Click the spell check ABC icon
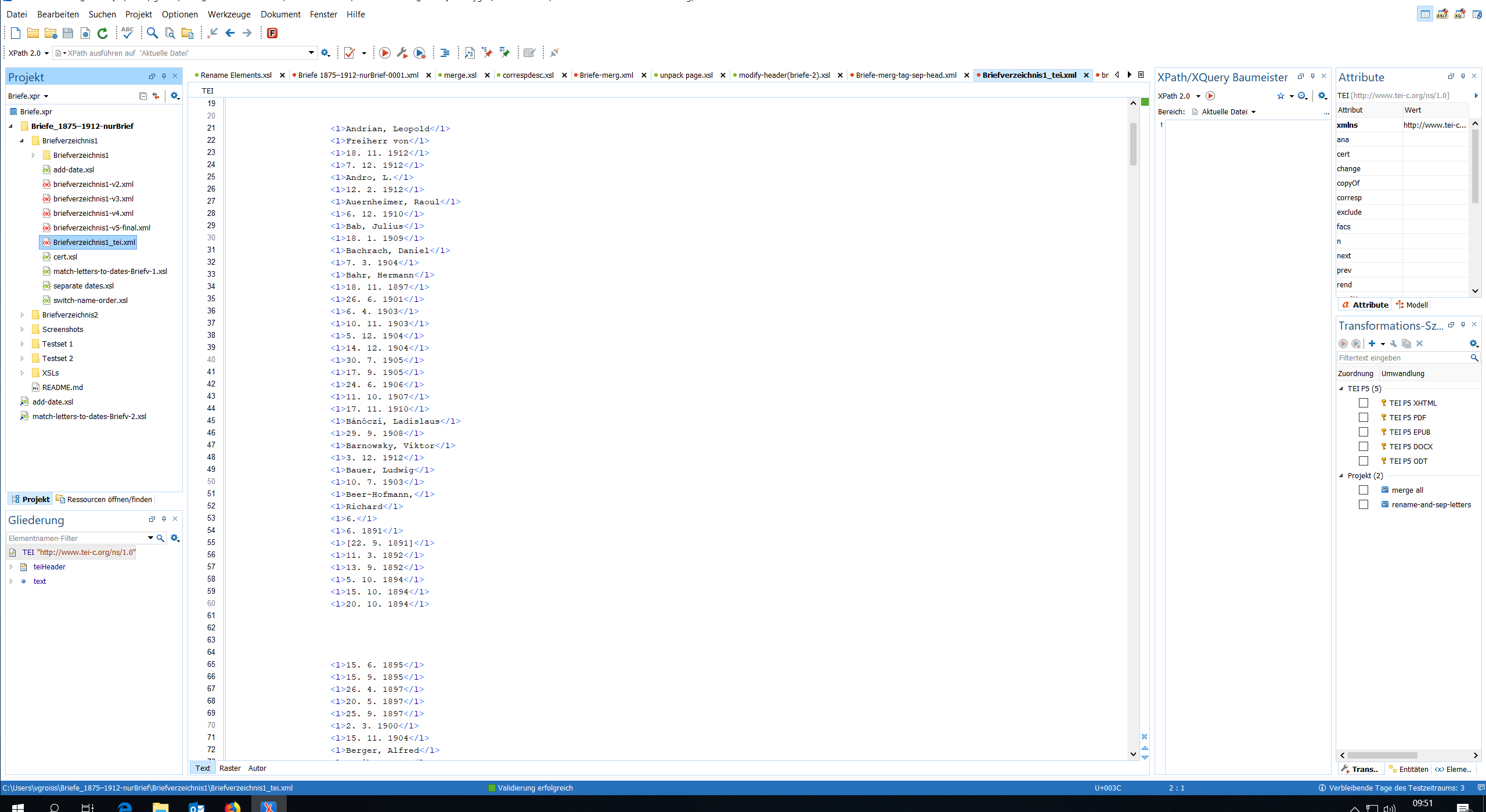 pos(128,33)
